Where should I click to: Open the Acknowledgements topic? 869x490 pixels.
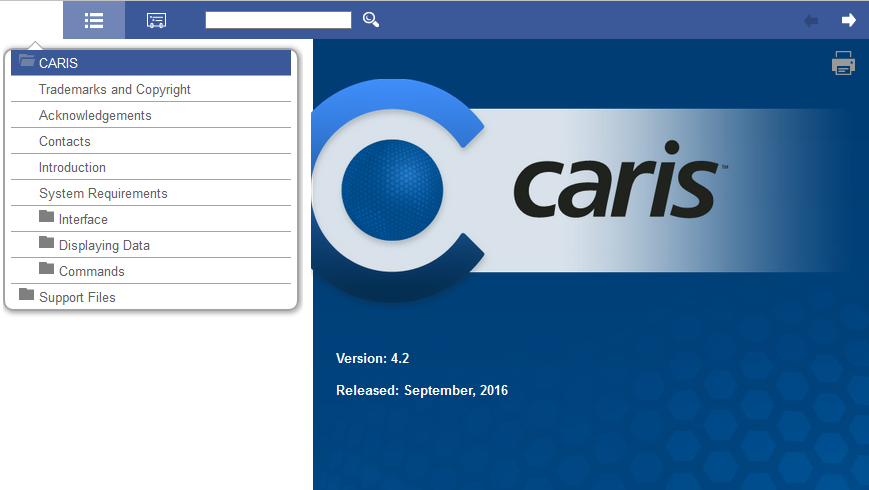95,115
